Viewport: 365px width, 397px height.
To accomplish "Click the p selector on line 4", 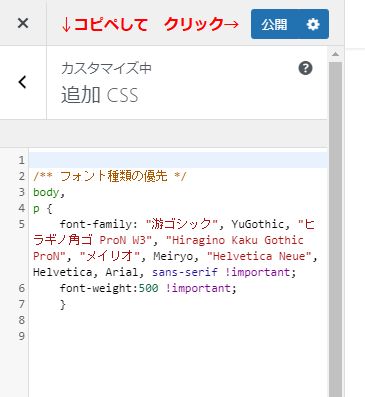I will click(x=36, y=209).
